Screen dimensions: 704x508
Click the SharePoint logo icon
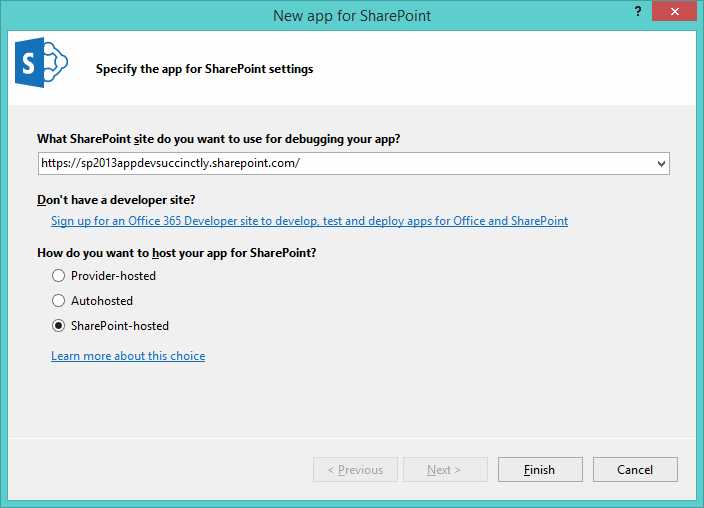(41, 62)
